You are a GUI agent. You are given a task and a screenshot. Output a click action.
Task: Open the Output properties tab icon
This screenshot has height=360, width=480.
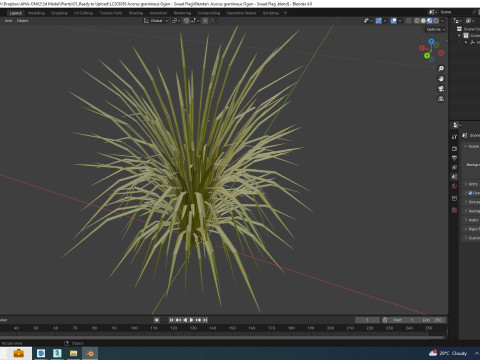click(x=454, y=158)
